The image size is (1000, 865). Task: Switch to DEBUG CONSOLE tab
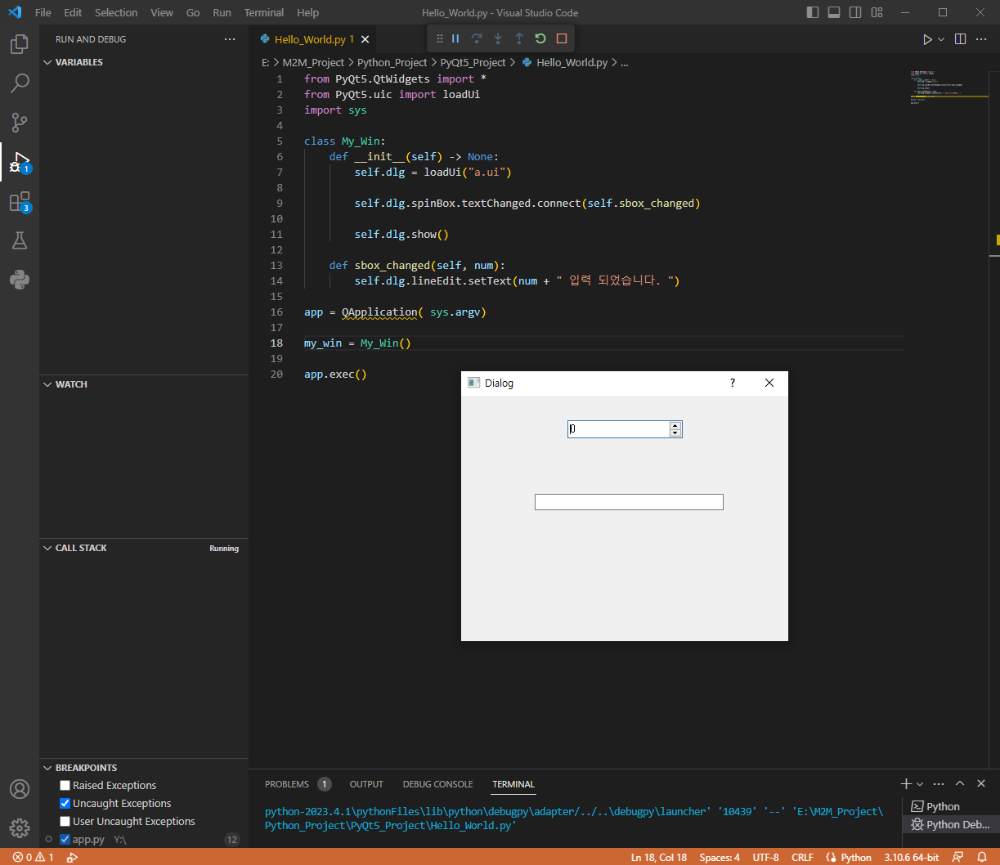(x=438, y=784)
